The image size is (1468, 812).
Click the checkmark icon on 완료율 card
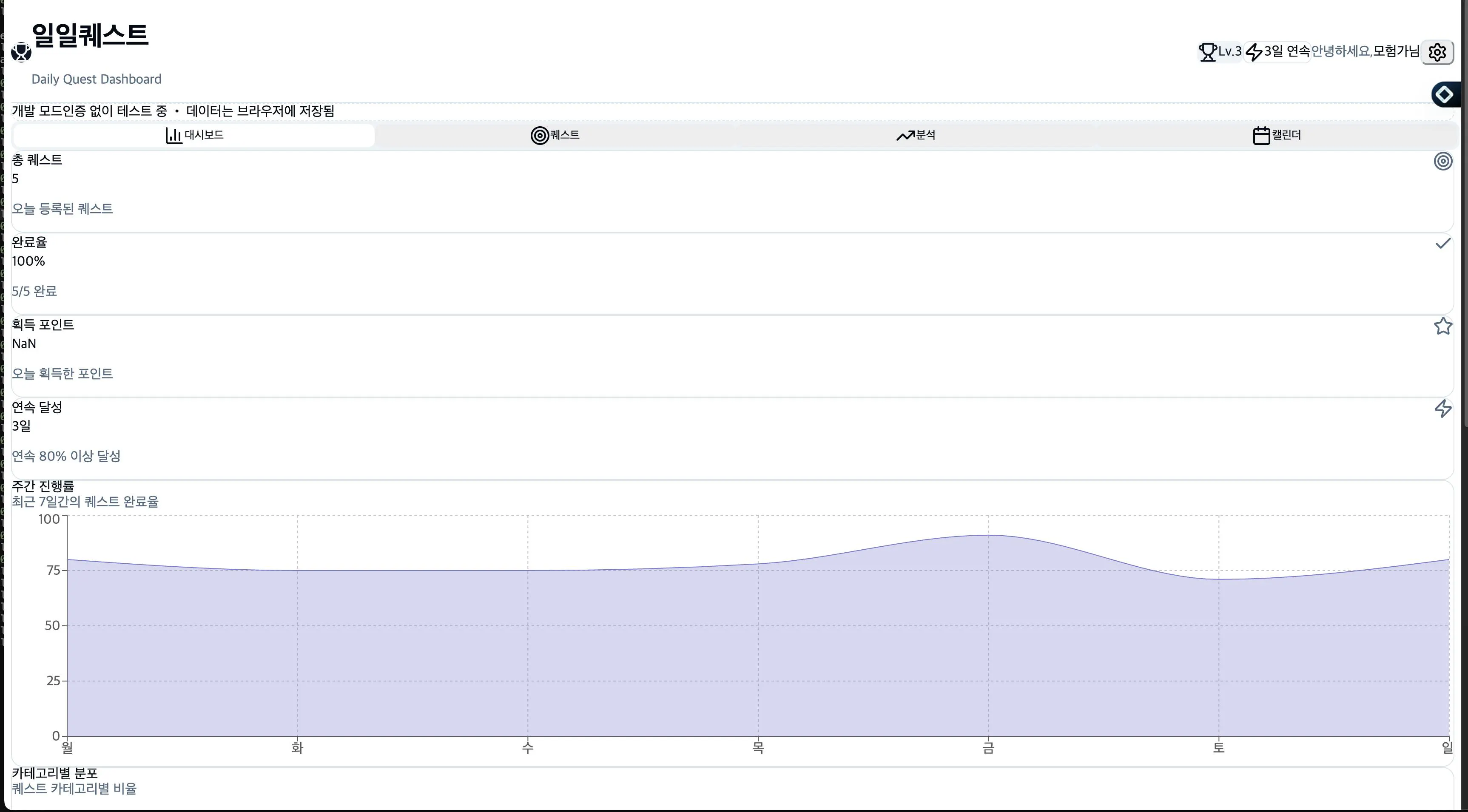pyautogui.click(x=1442, y=244)
